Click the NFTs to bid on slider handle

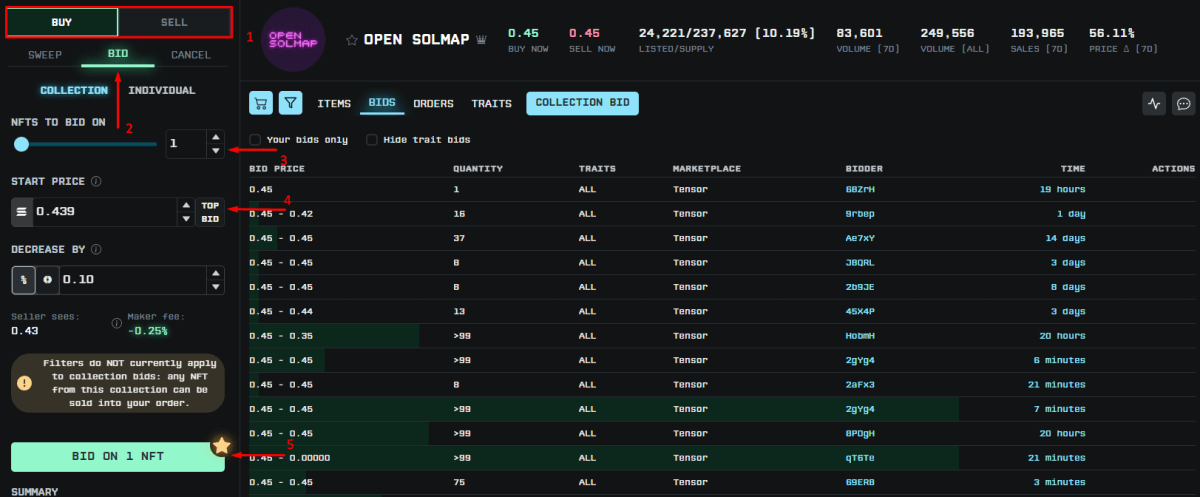21,145
